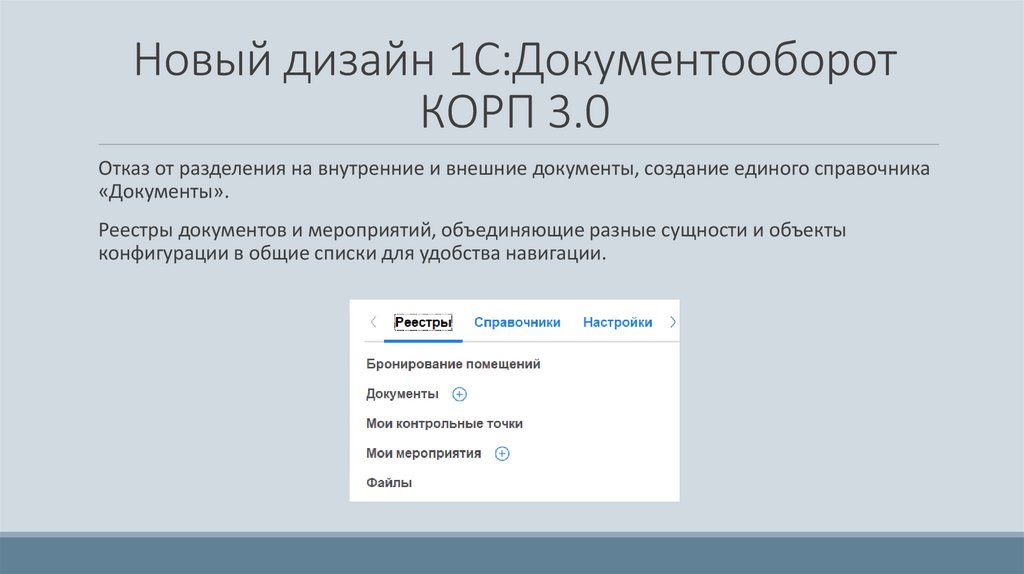This screenshot has width=1024, height=574.
Task: Switch to the Справочники tab
Action: coord(517,323)
